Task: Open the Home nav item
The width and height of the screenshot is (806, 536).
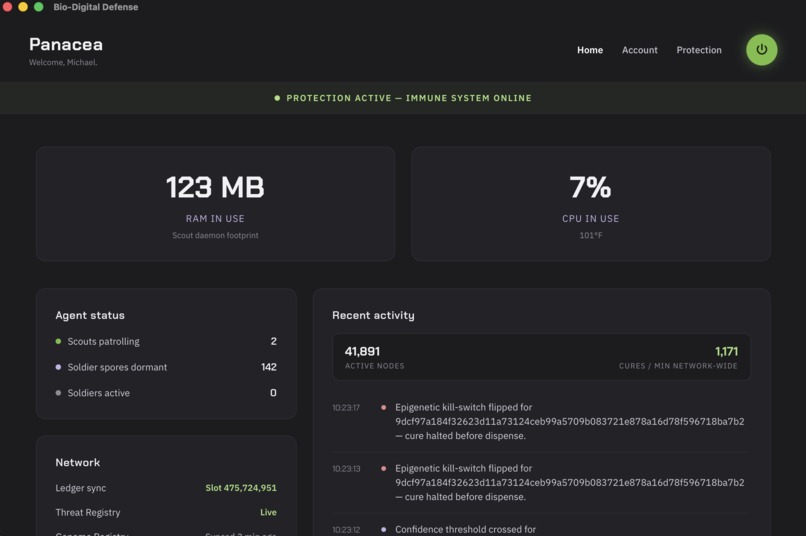Action: coord(590,50)
